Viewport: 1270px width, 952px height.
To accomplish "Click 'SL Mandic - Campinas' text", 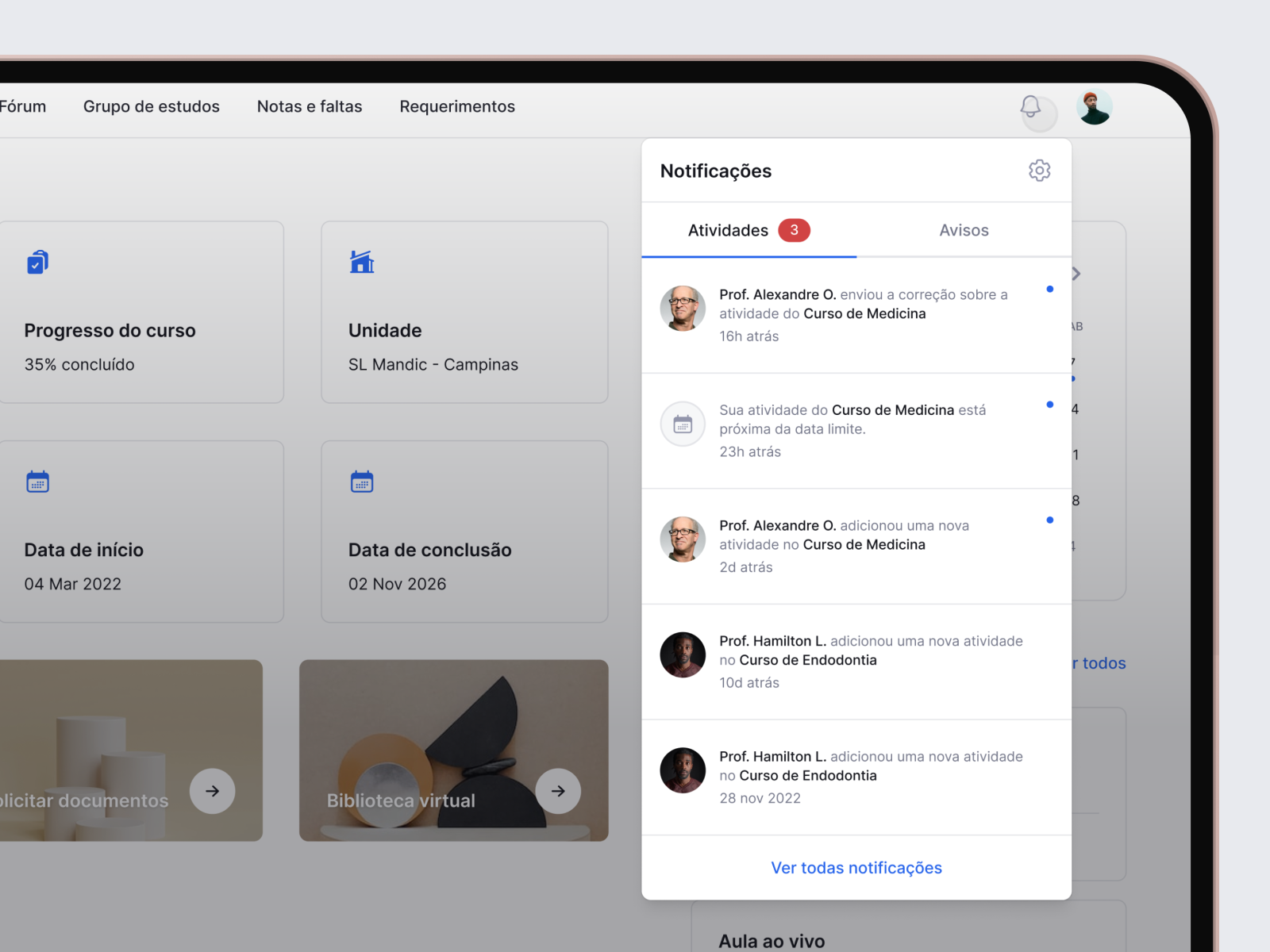I will tap(433, 365).
